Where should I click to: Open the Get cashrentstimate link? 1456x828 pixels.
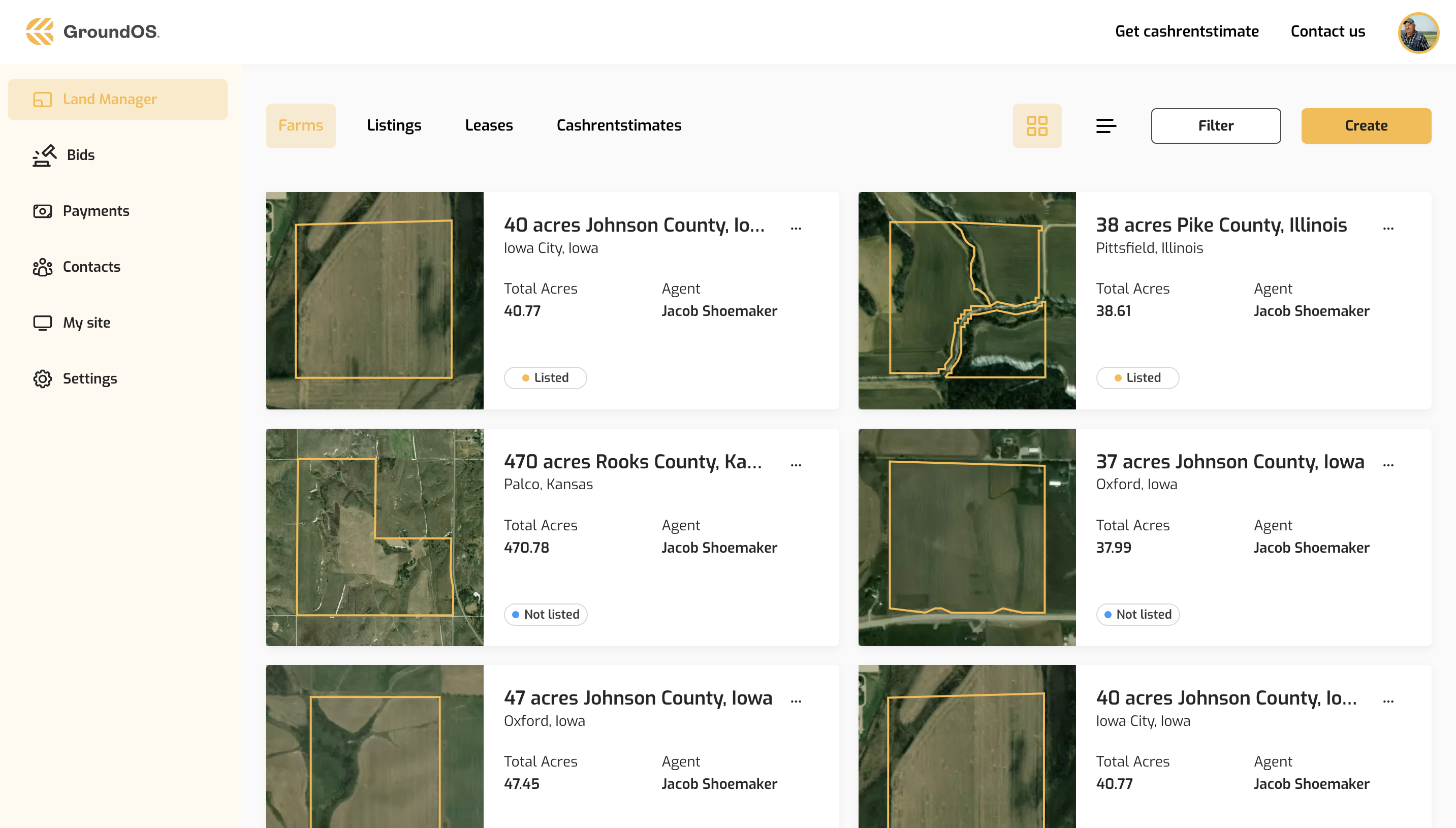tap(1186, 31)
